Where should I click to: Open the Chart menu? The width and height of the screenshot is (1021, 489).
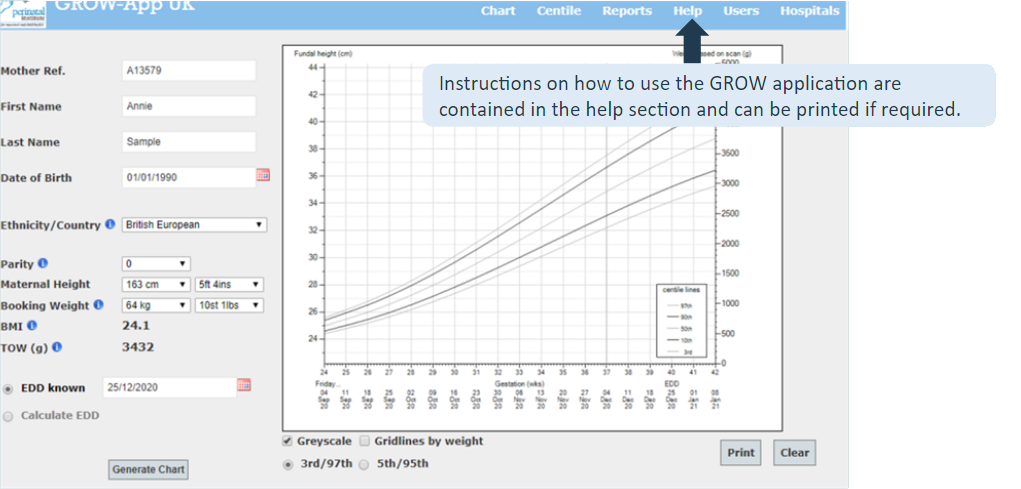[498, 11]
